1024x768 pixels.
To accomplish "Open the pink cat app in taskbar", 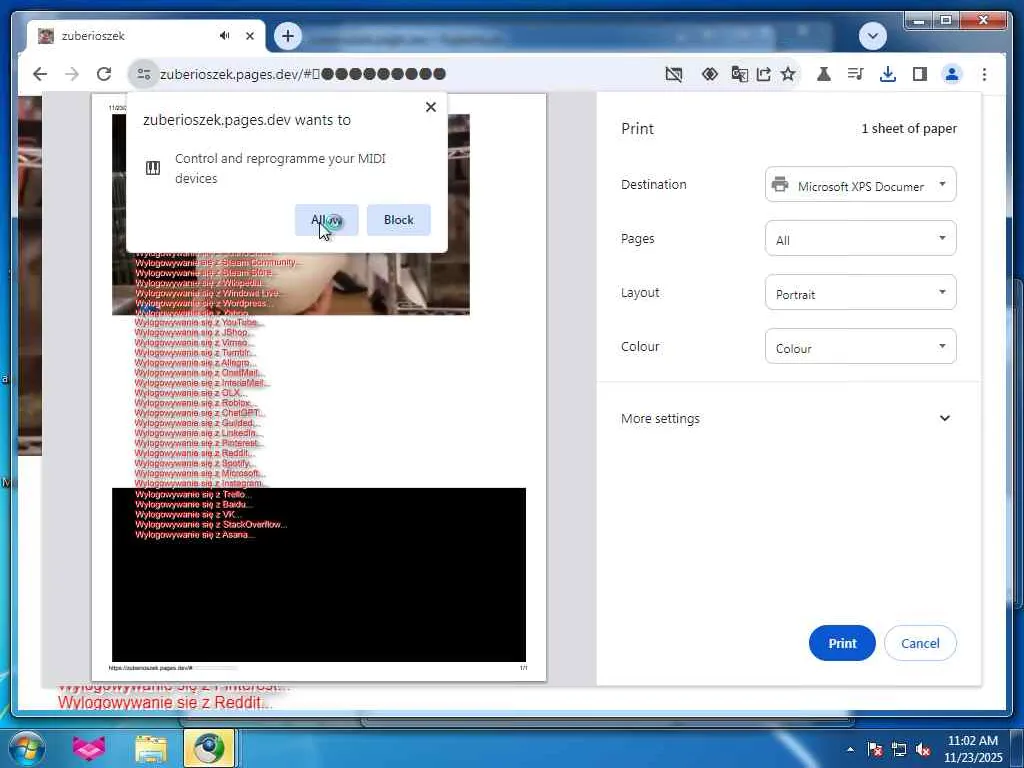I will [x=89, y=748].
